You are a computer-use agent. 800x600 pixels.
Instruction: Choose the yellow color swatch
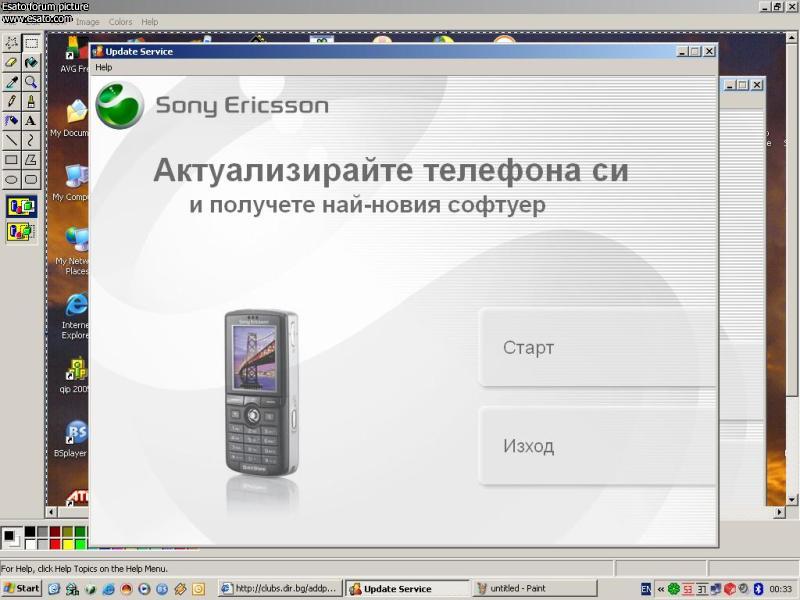pyautogui.click(x=67, y=544)
